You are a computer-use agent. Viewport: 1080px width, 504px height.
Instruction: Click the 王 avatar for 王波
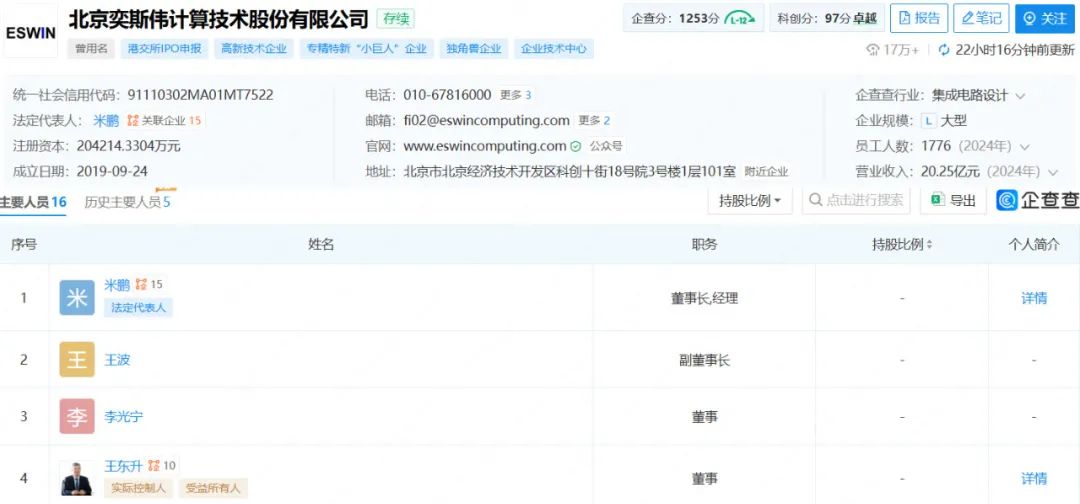[77, 360]
